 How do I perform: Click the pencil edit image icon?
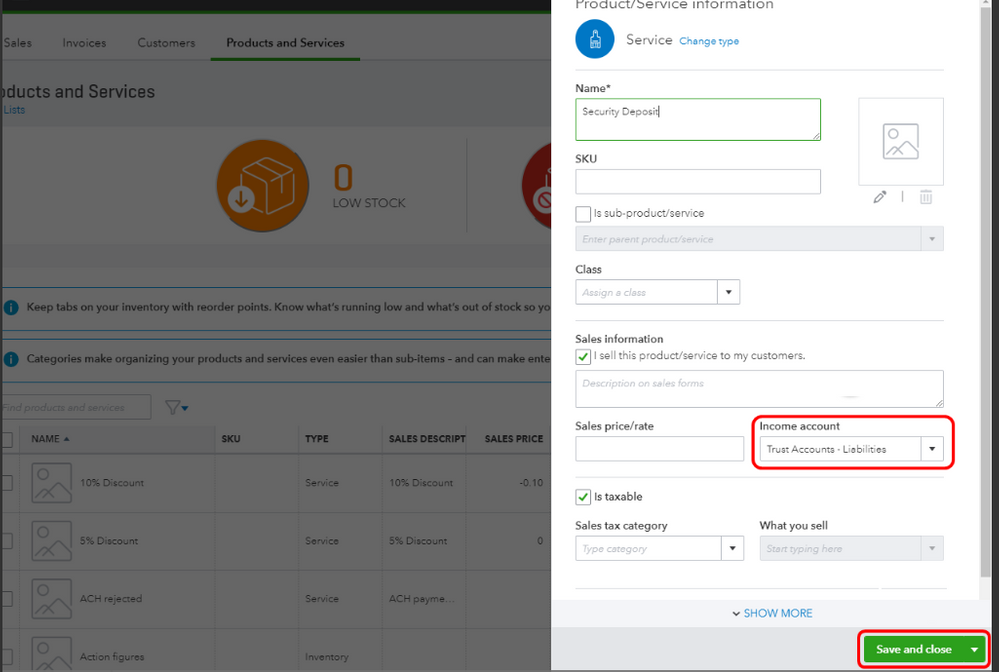(x=879, y=197)
